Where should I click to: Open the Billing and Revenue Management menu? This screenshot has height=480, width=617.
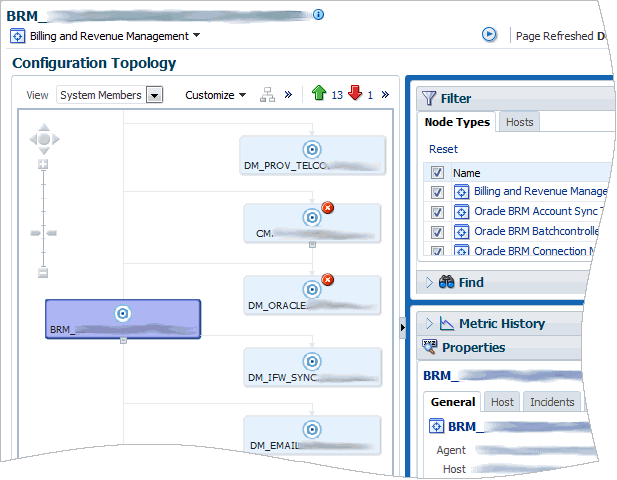[115, 36]
